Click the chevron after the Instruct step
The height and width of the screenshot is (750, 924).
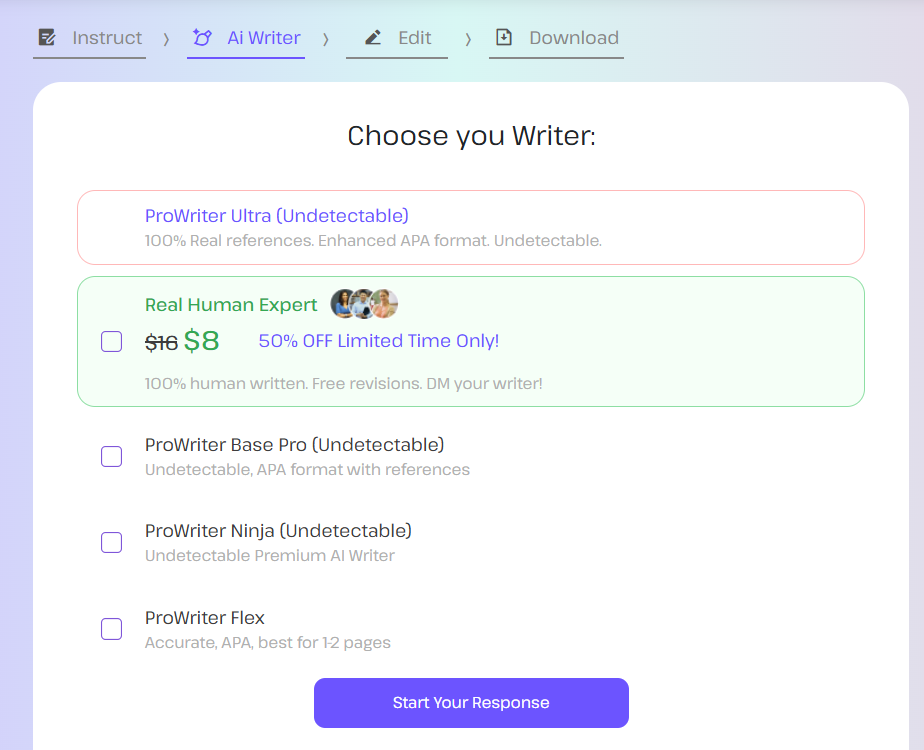[166, 39]
